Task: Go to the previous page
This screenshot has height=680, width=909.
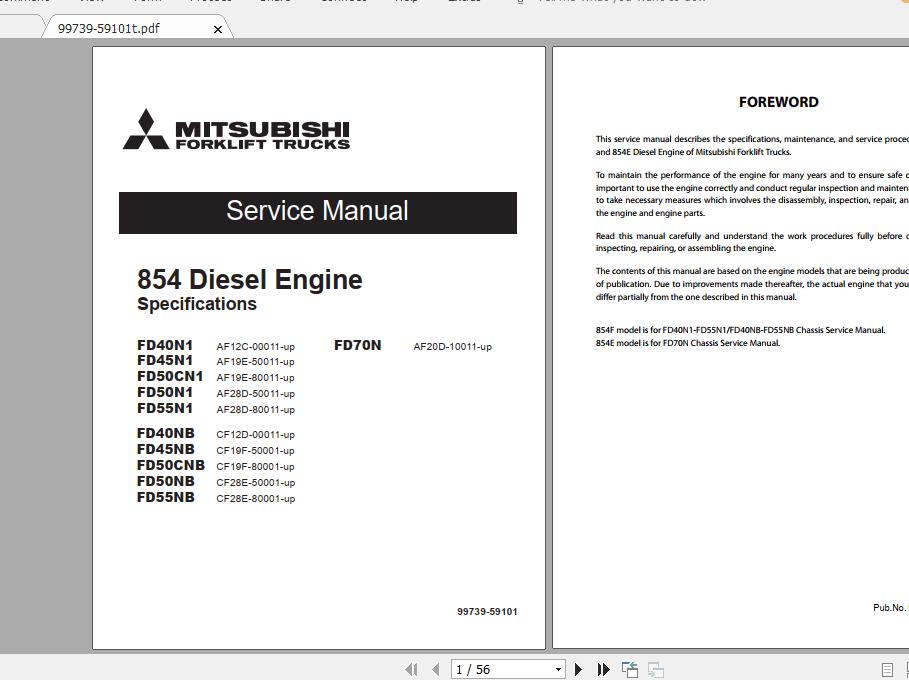Action: pos(435,670)
